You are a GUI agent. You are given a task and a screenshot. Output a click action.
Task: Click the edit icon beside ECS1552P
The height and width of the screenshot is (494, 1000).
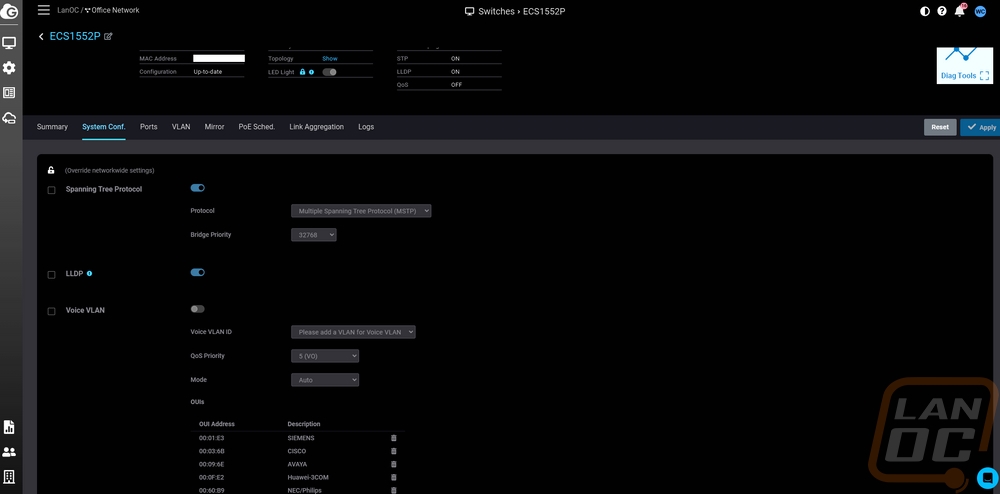(108, 36)
